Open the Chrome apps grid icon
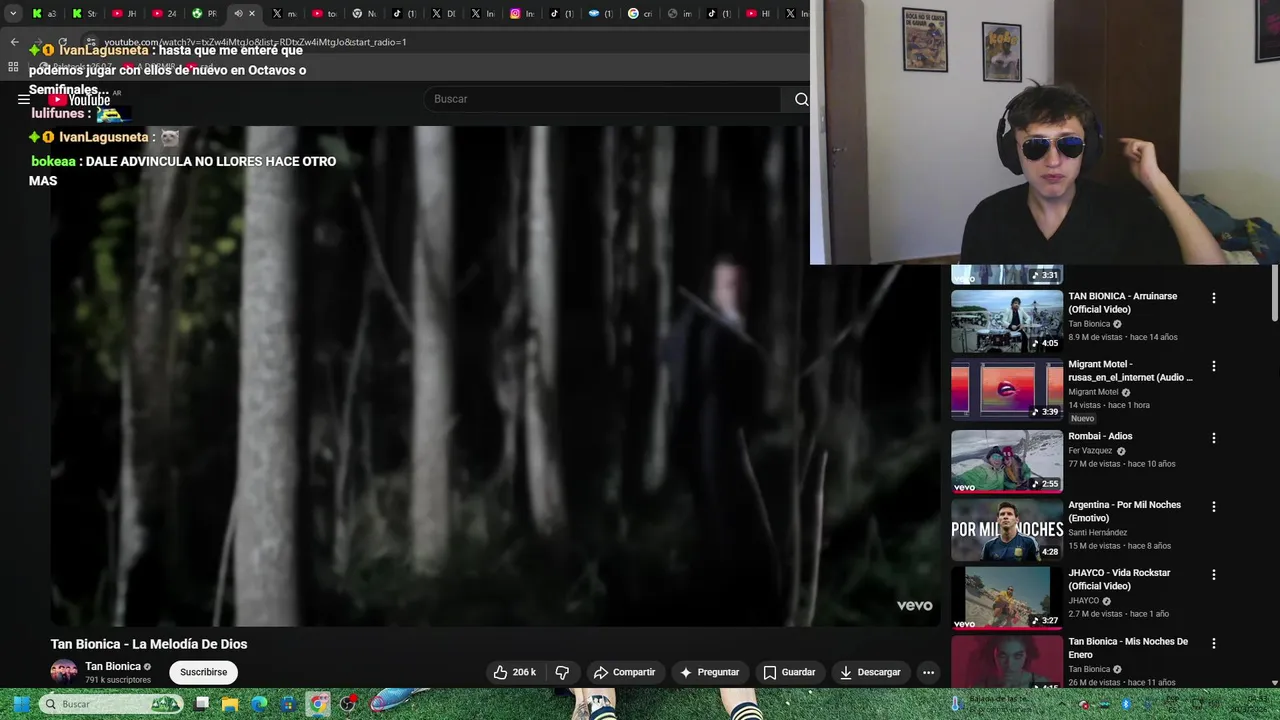This screenshot has width=1280, height=720. pyautogui.click(x=13, y=67)
